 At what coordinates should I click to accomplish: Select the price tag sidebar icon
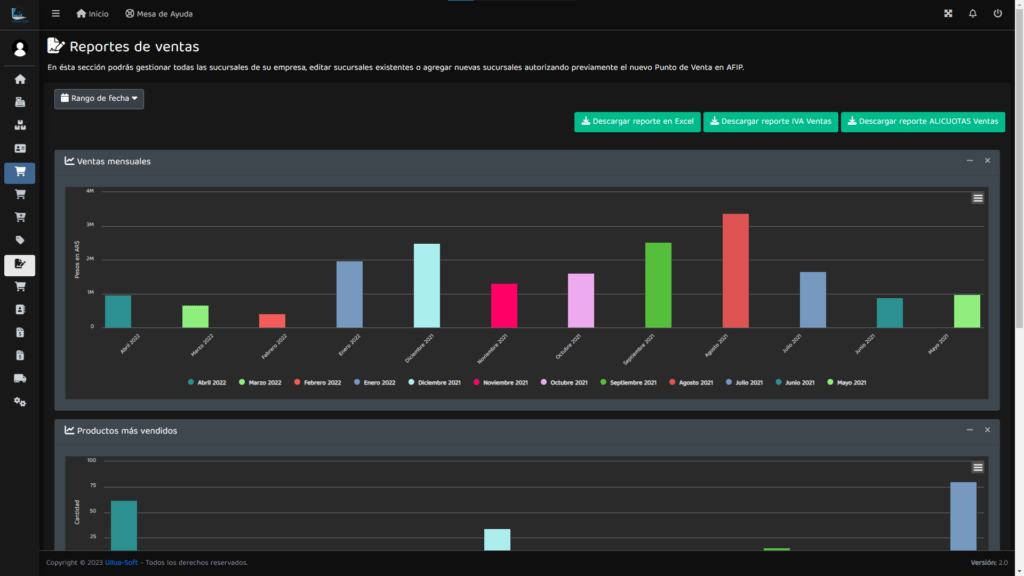(19, 240)
